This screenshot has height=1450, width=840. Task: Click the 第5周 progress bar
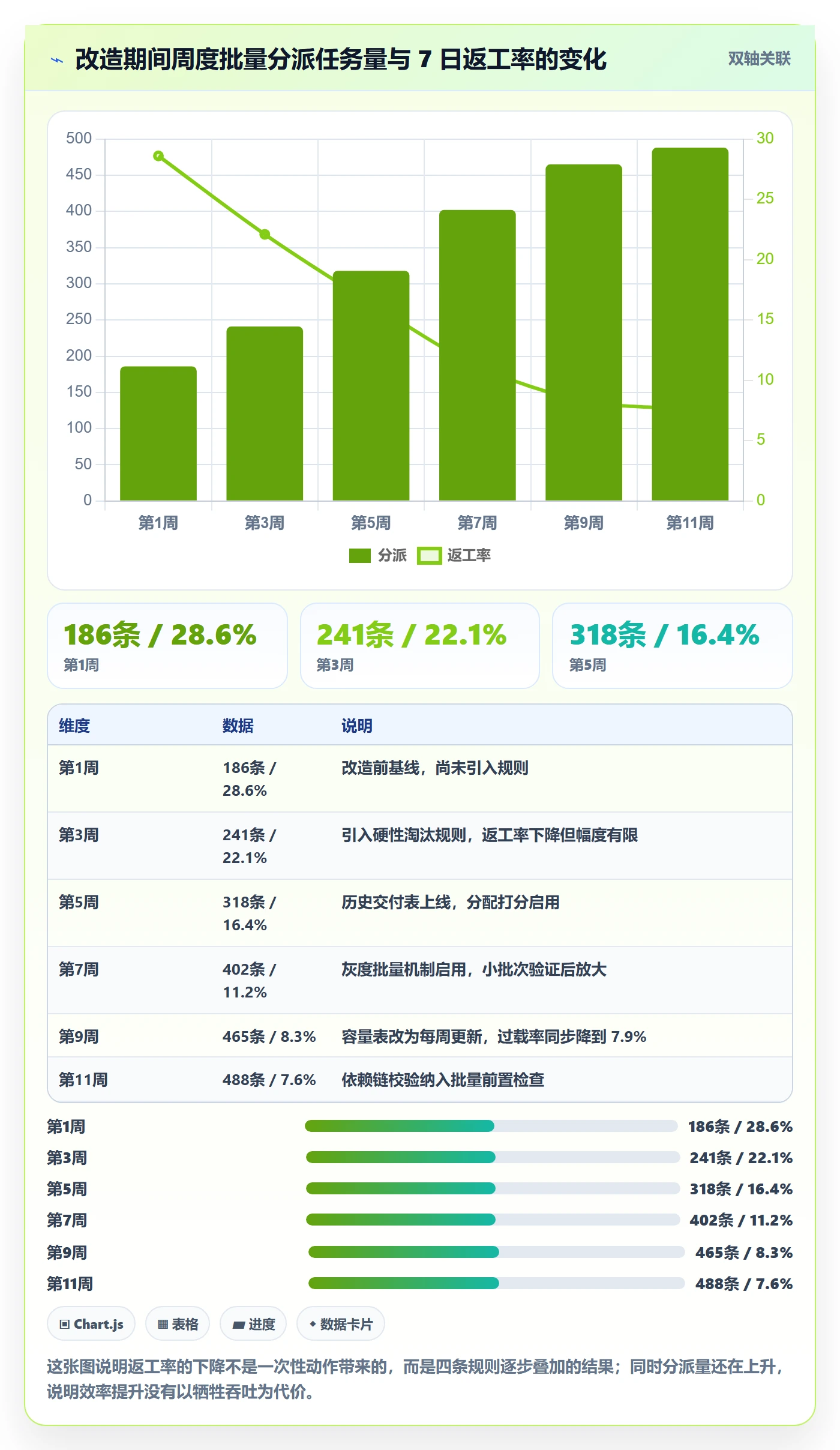click(x=493, y=1188)
